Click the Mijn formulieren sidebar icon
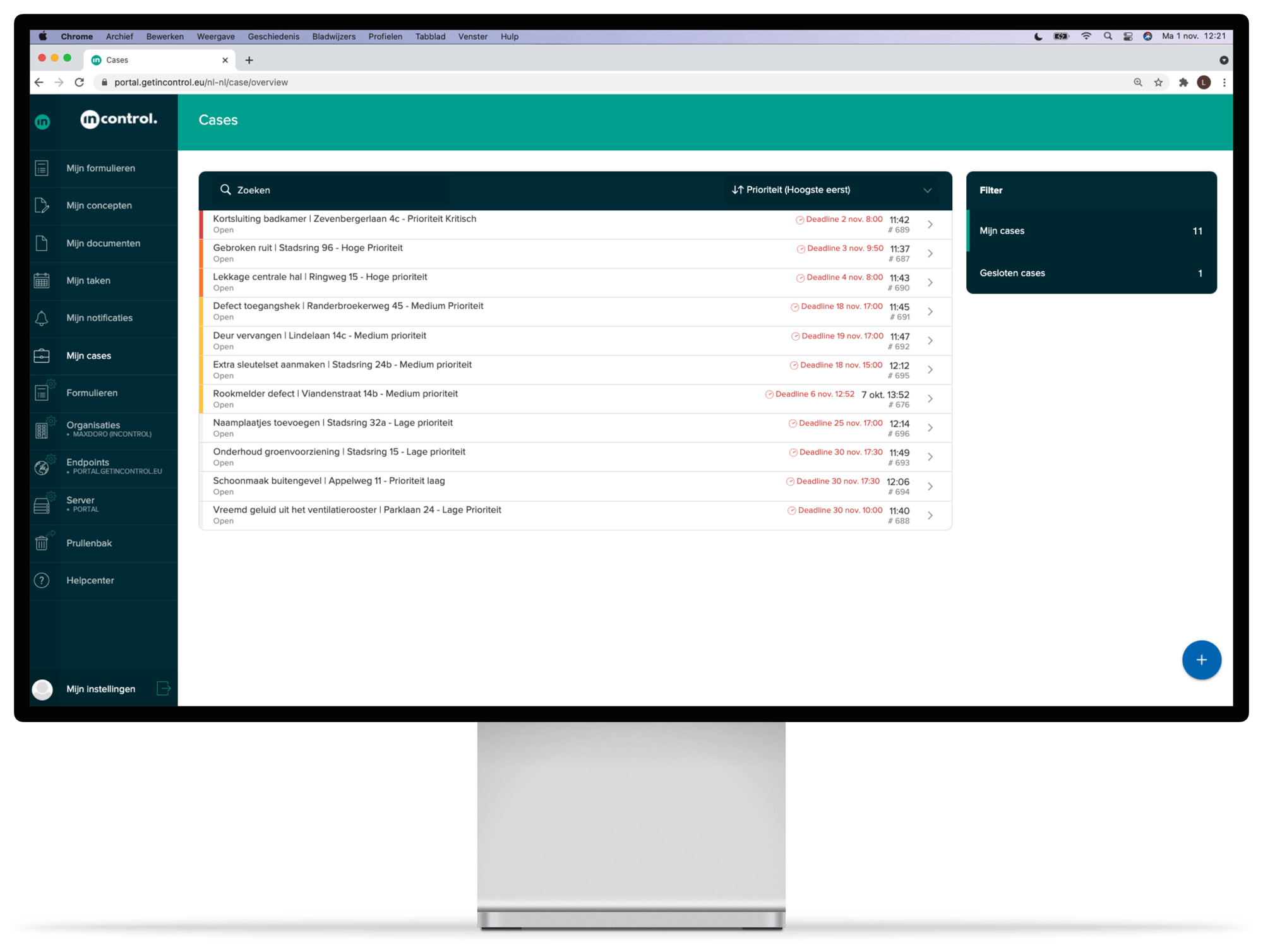The height and width of the screenshot is (952, 1263). pyautogui.click(x=42, y=167)
